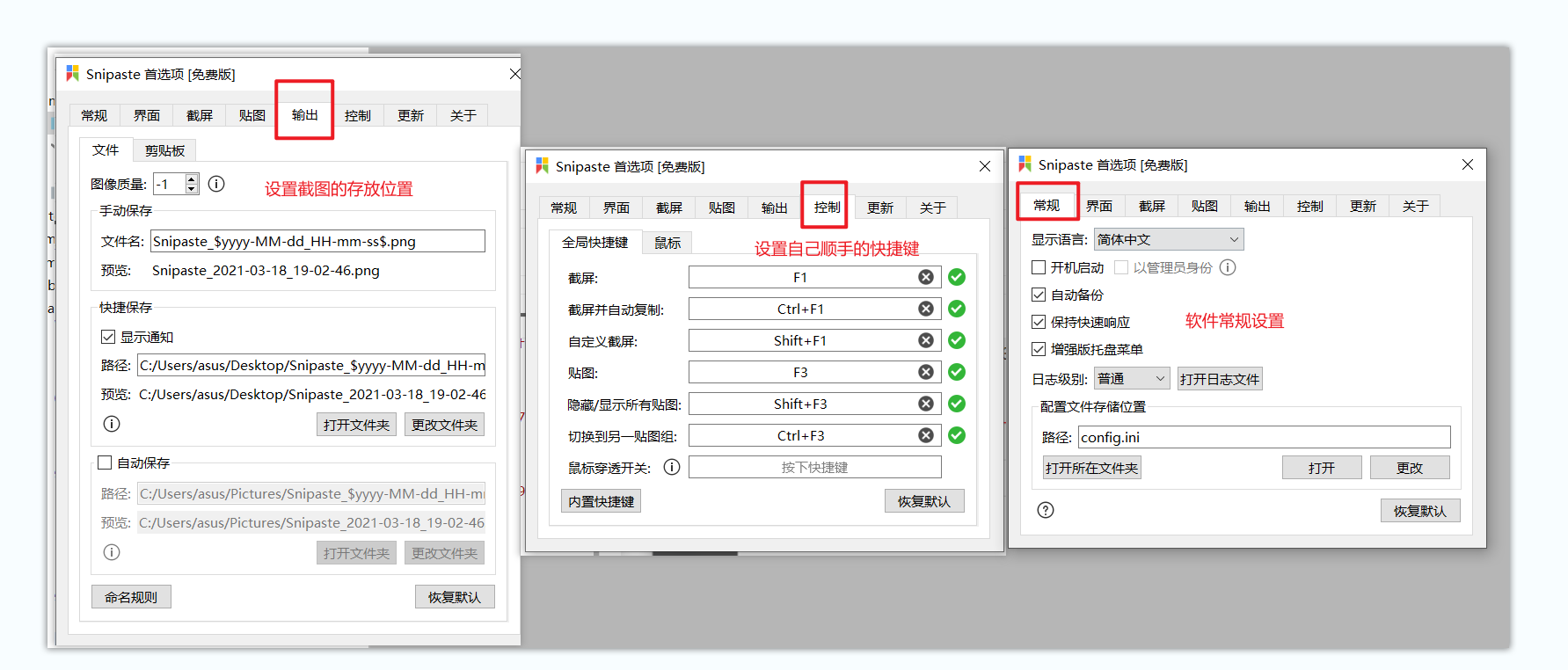The image size is (1568, 670).
Task: Click info icon in quick save section
Action: click(x=112, y=424)
